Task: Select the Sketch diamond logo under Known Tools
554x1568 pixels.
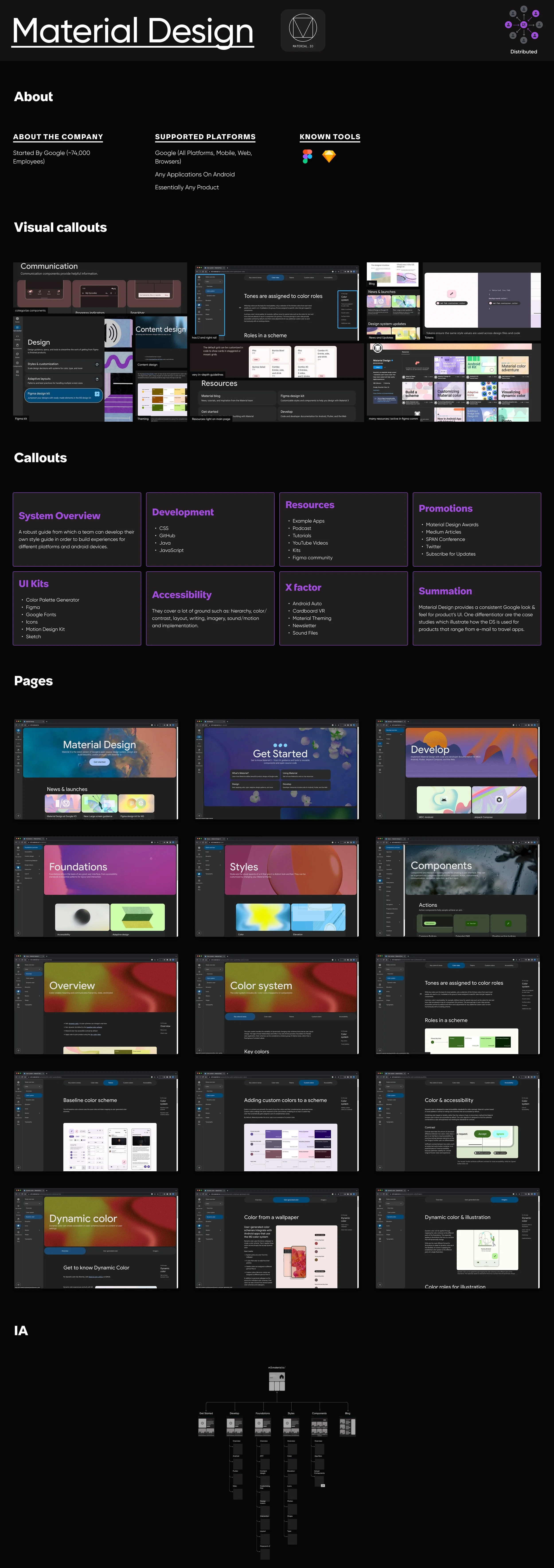Action: click(329, 156)
